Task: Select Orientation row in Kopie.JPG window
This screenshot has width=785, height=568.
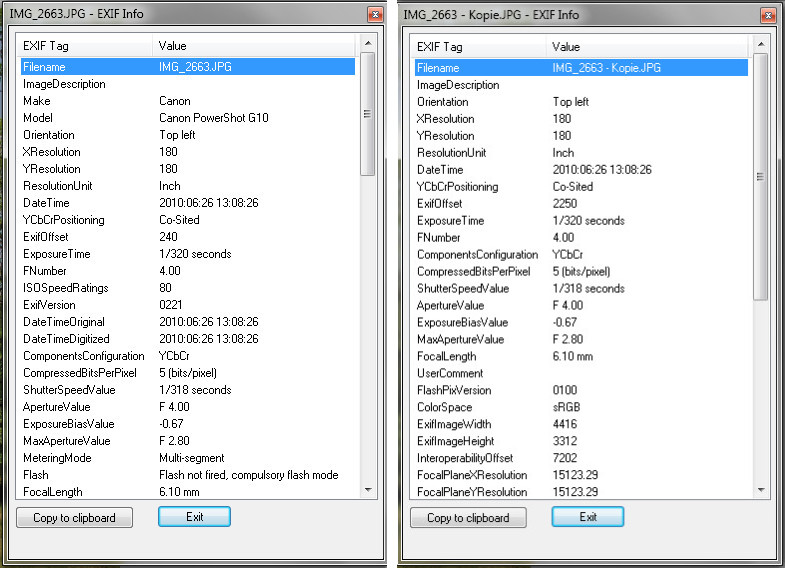Action: pyautogui.click(x=581, y=102)
